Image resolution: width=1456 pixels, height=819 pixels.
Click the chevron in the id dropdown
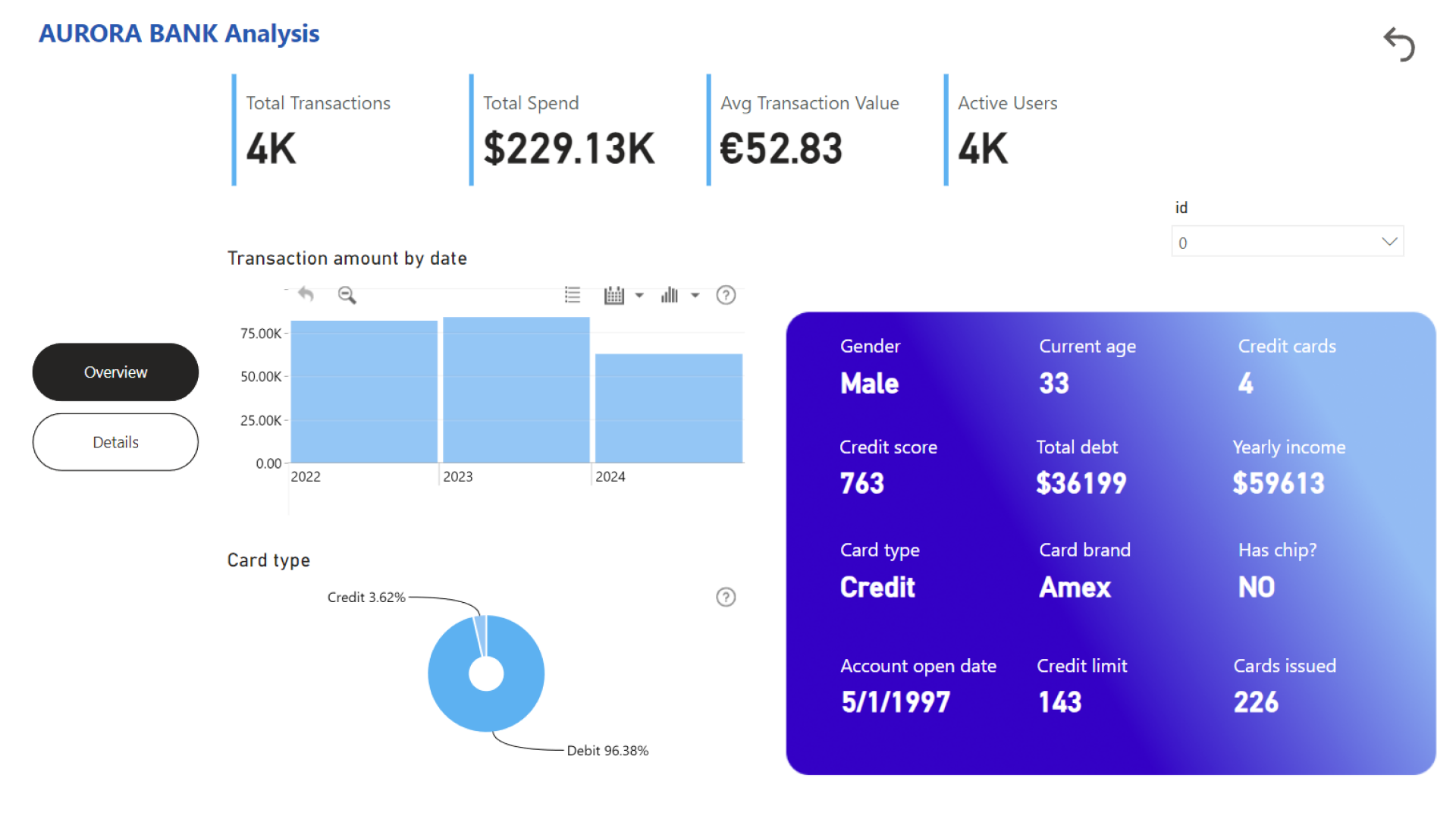(1389, 242)
